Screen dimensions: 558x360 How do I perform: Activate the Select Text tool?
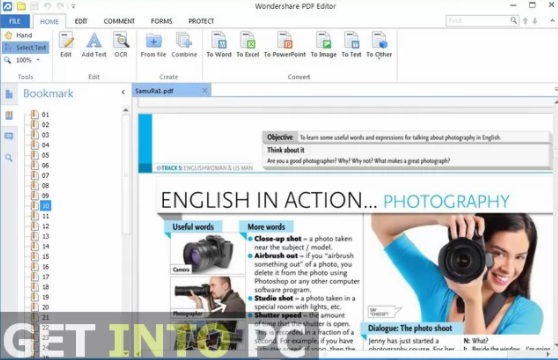pyautogui.click(x=26, y=47)
